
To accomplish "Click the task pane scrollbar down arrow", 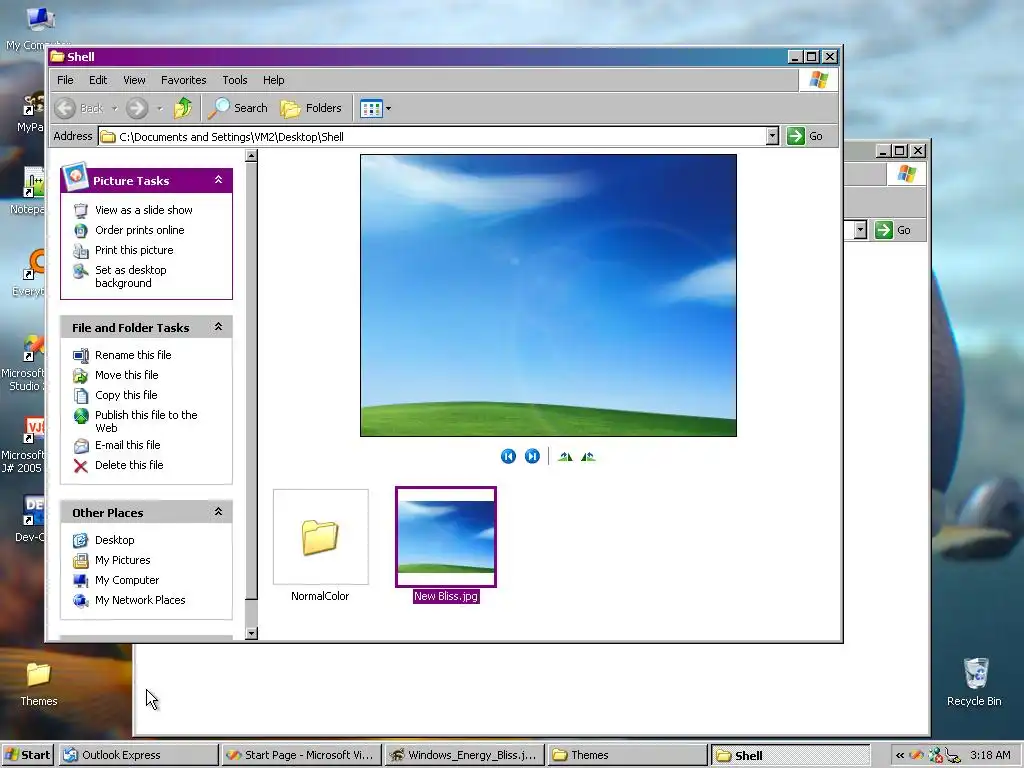I will pos(251,633).
